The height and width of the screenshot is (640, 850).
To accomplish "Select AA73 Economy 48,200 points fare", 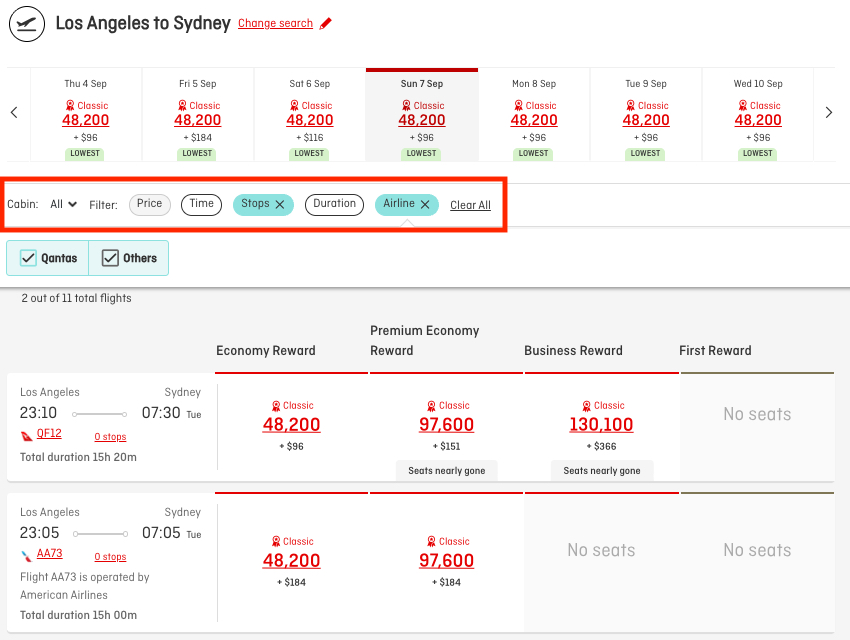I will [x=292, y=561].
